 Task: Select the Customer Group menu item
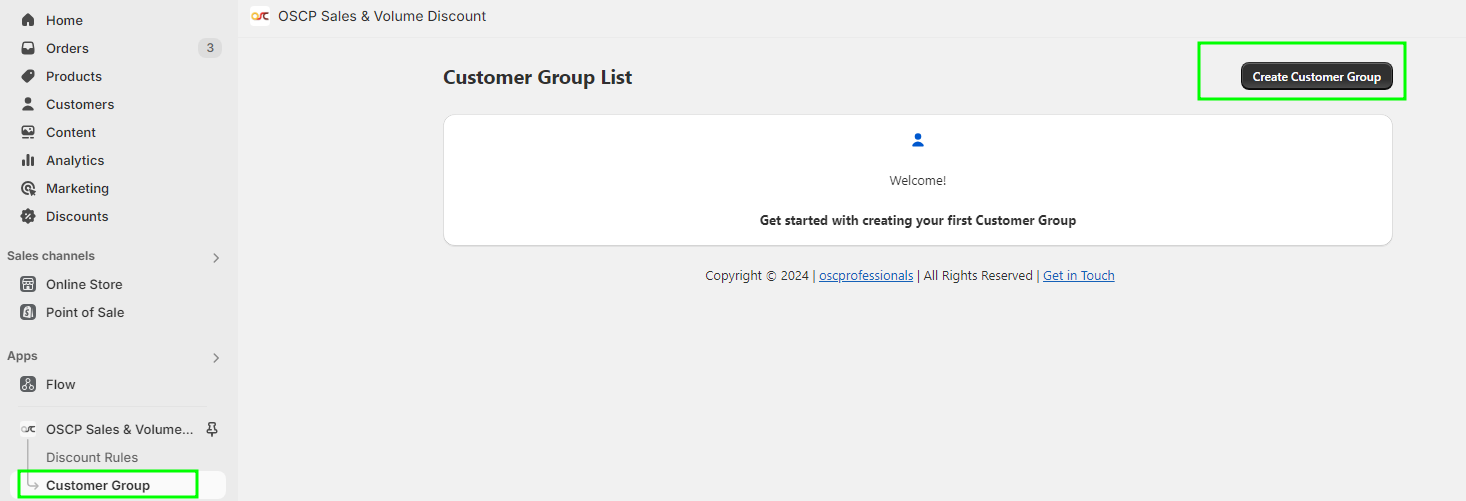tap(98, 485)
